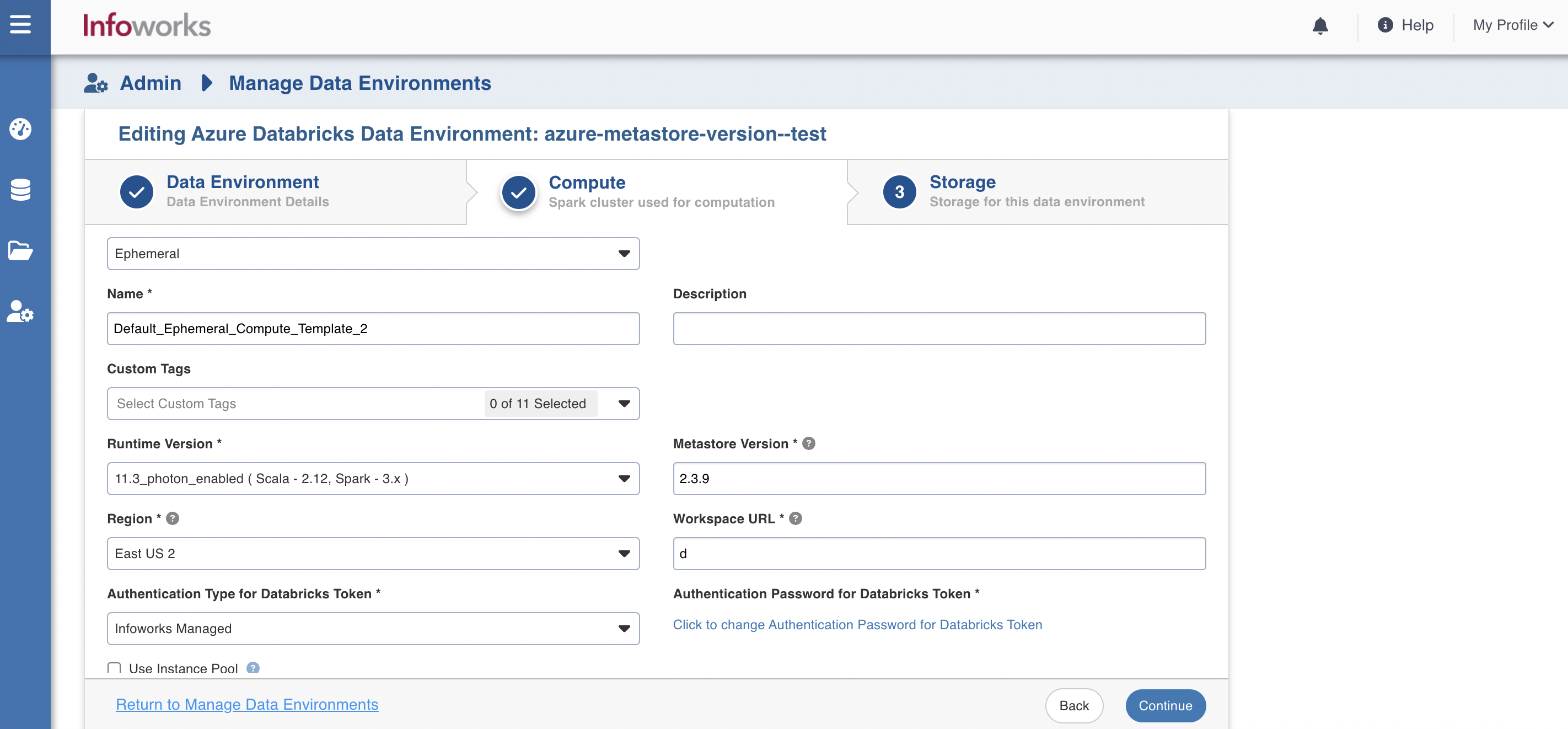Click the Data Environment step checkmark circle
The image size is (1568, 729).
[136, 192]
